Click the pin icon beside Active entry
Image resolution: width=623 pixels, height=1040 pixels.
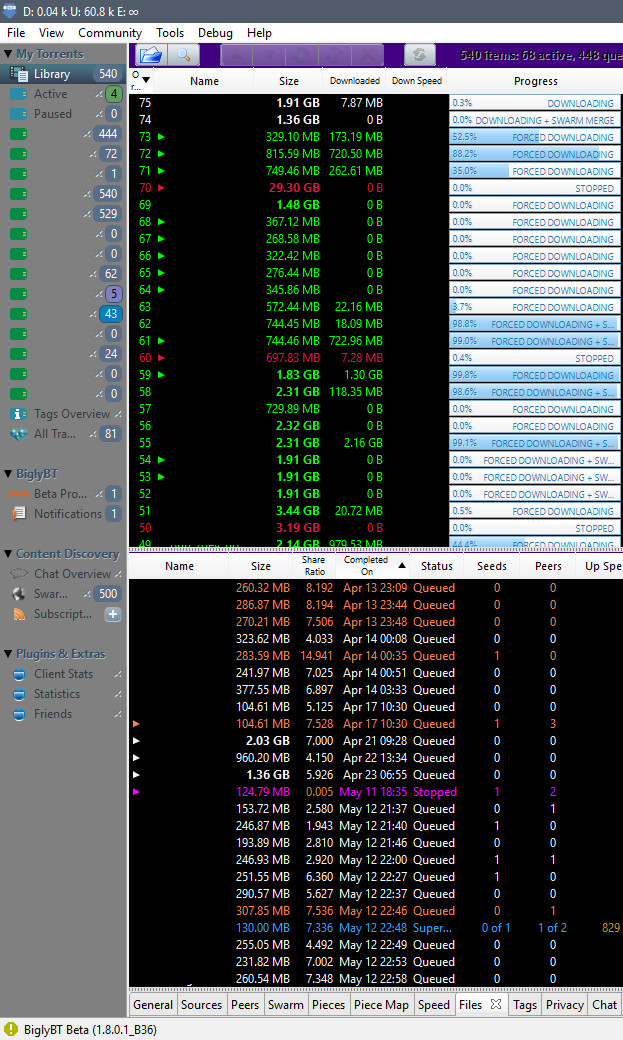(x=98, y=94)
